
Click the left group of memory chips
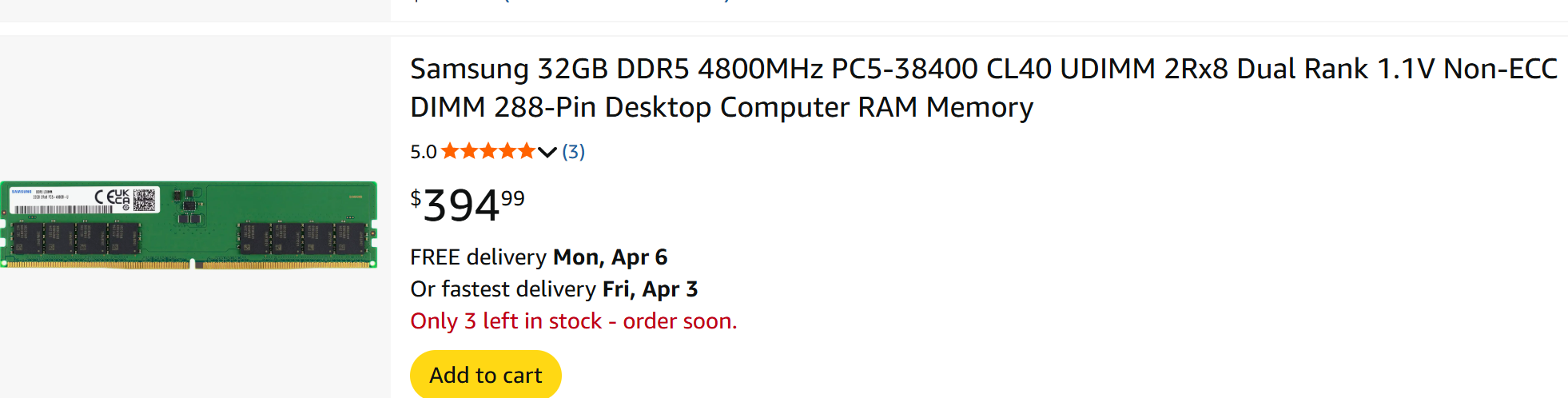pyautogui.click(x=76, y=237)
